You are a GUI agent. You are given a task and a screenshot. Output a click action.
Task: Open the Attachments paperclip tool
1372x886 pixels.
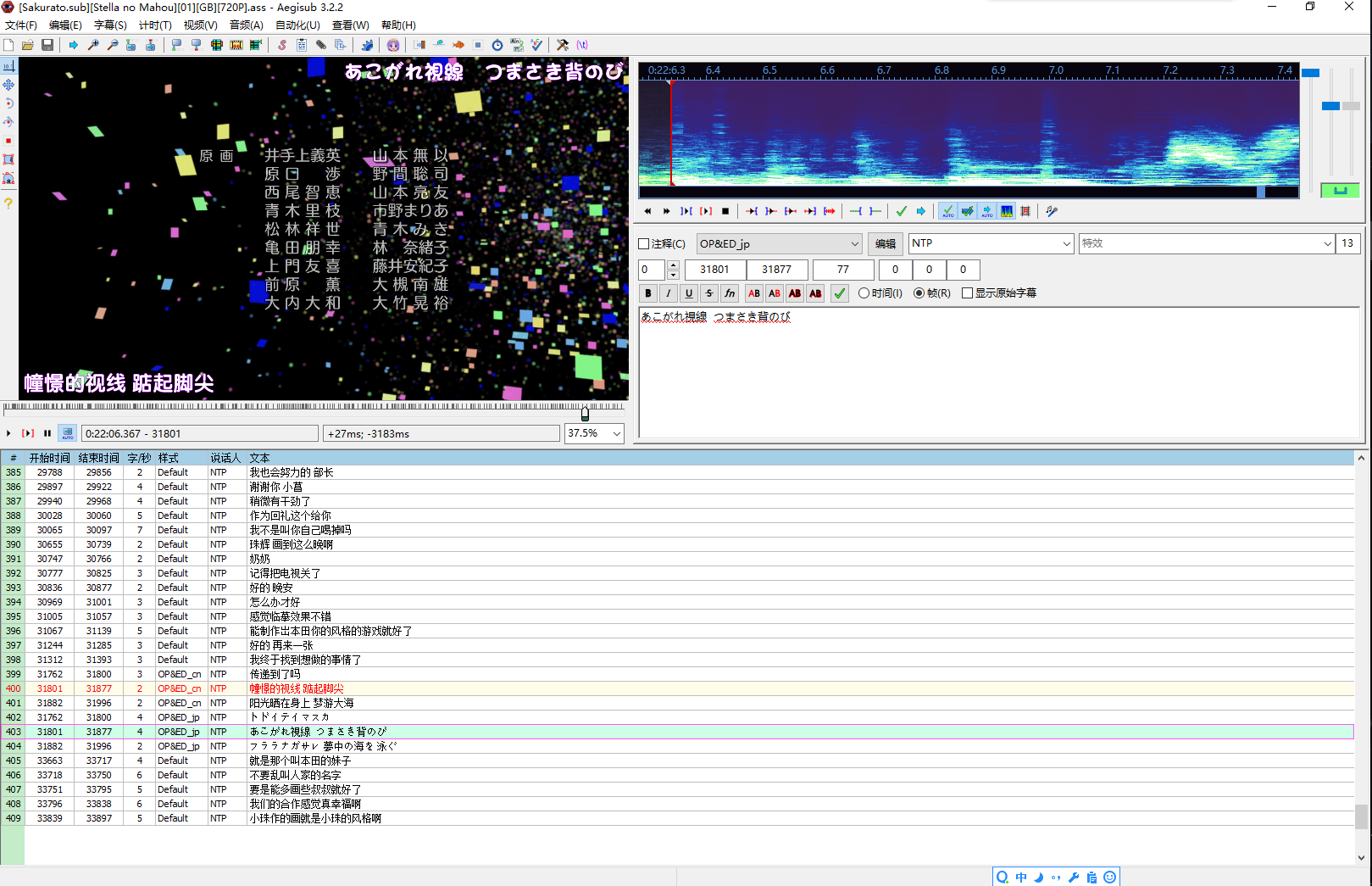[x=321, y=45]
